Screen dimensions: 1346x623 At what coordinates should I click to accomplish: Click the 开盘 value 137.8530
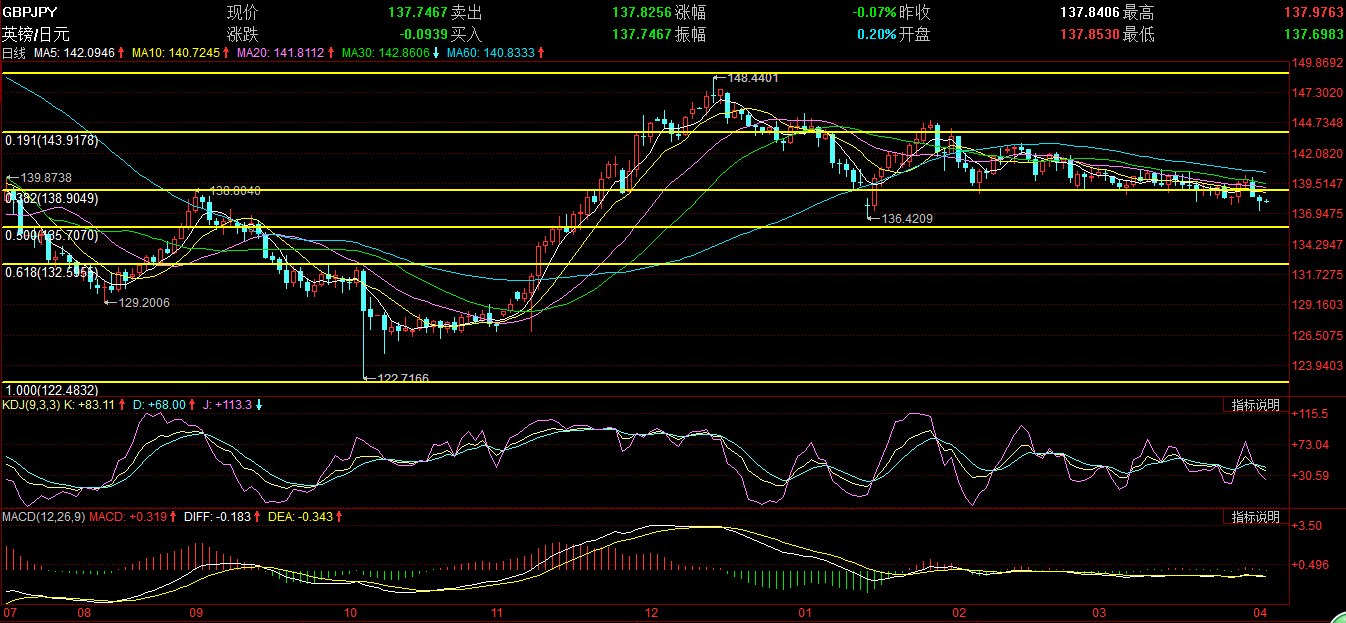[x=1090, y=34]
